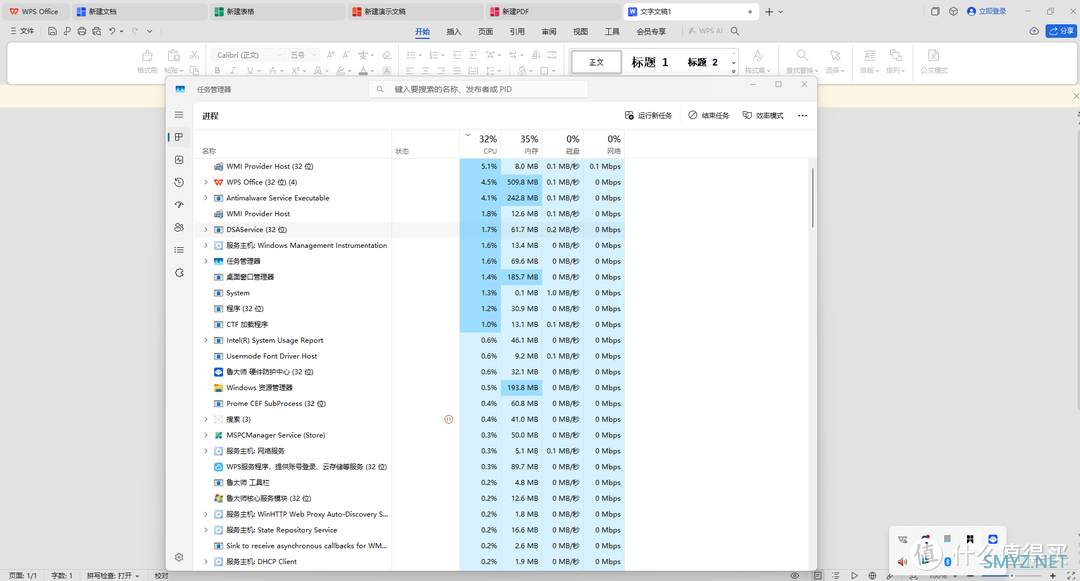The width and height of the screenshot is (1080, 581).
Task: Open Performance page icon in Task Manager sidebar
Action: point(179,160)
